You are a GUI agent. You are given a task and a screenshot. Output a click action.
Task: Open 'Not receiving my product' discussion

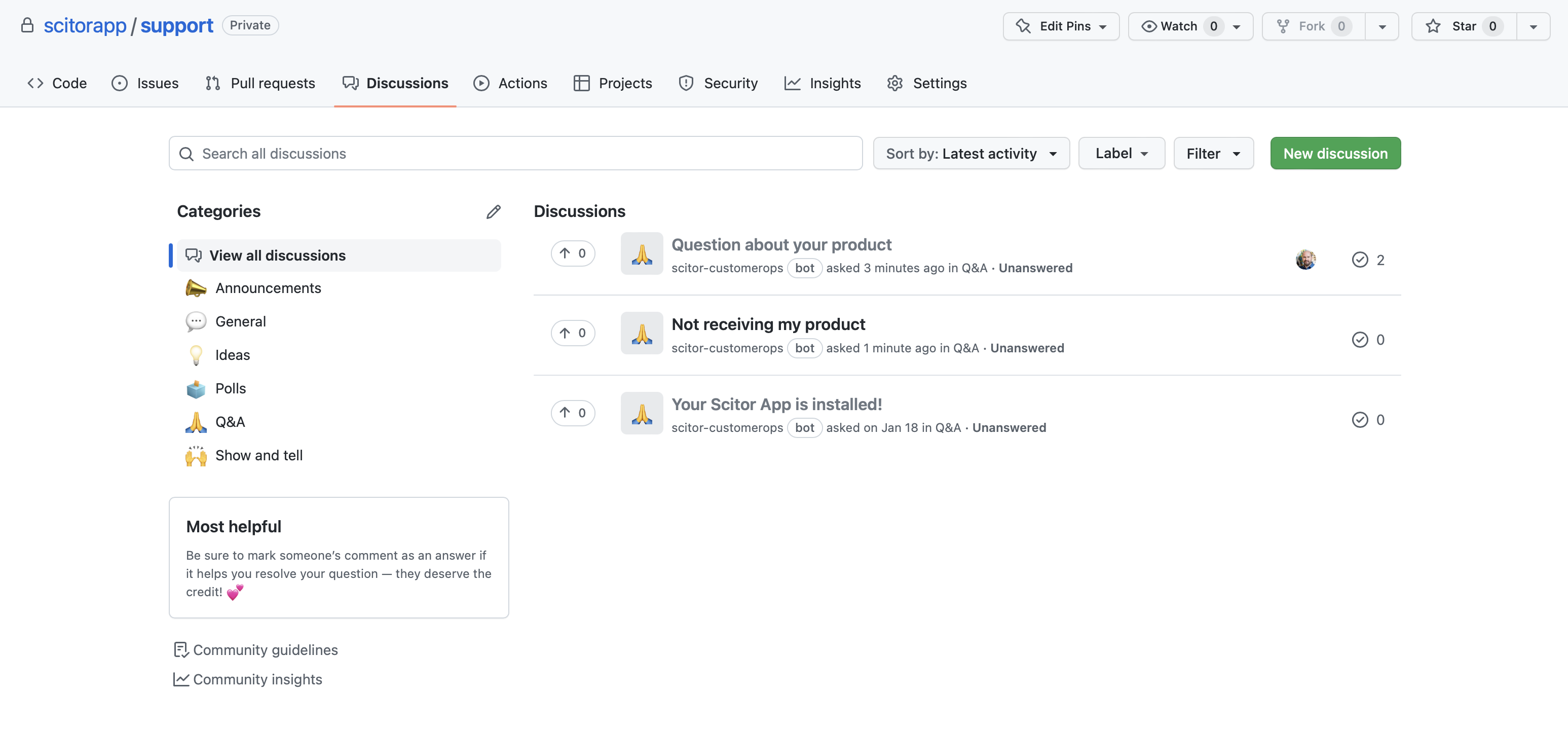click(768, 324)
